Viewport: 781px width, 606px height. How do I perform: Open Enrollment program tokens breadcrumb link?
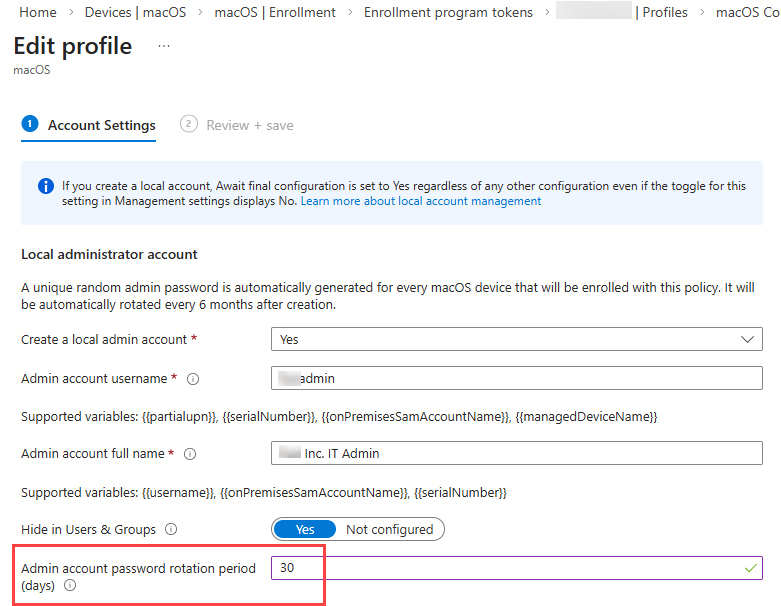click(448, 12)
